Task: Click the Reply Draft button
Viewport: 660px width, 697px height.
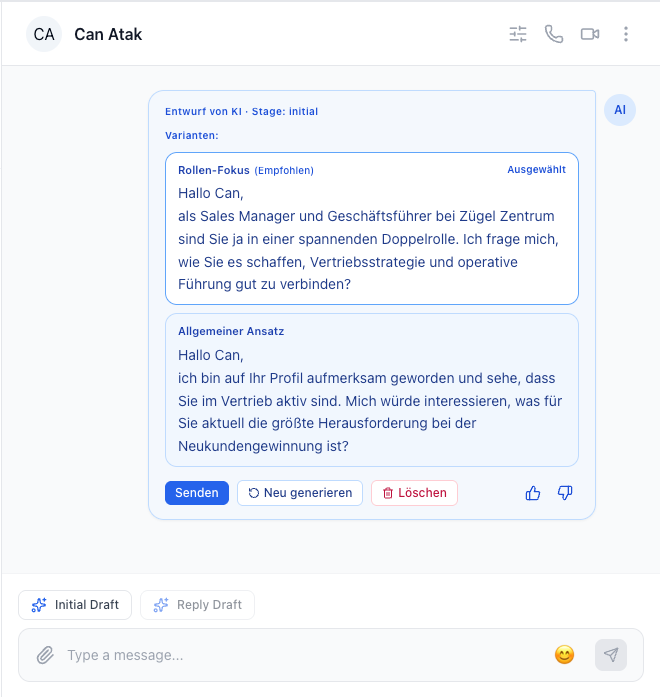Action: 197,605
